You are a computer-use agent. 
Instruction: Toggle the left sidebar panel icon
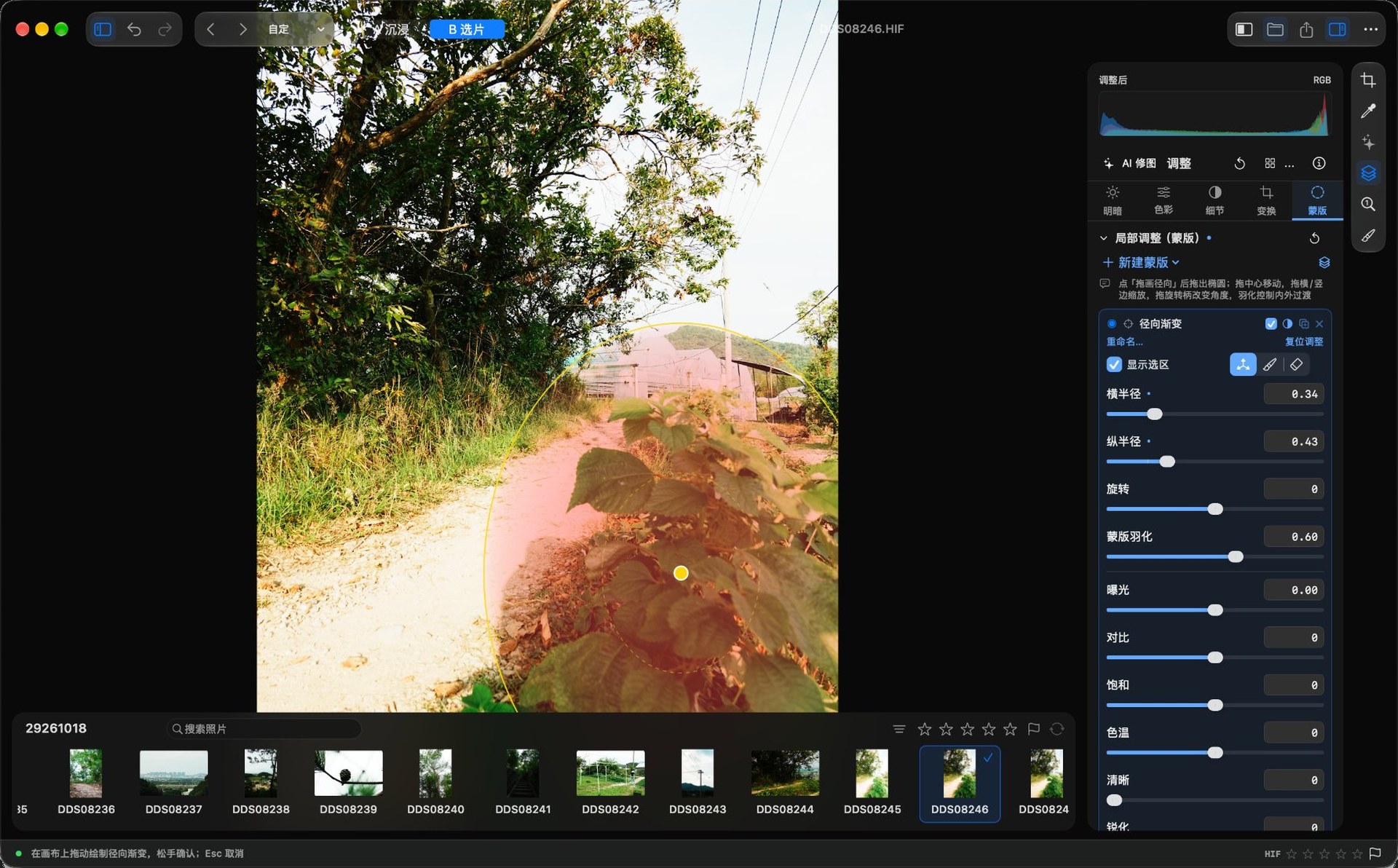click(103, 29)
